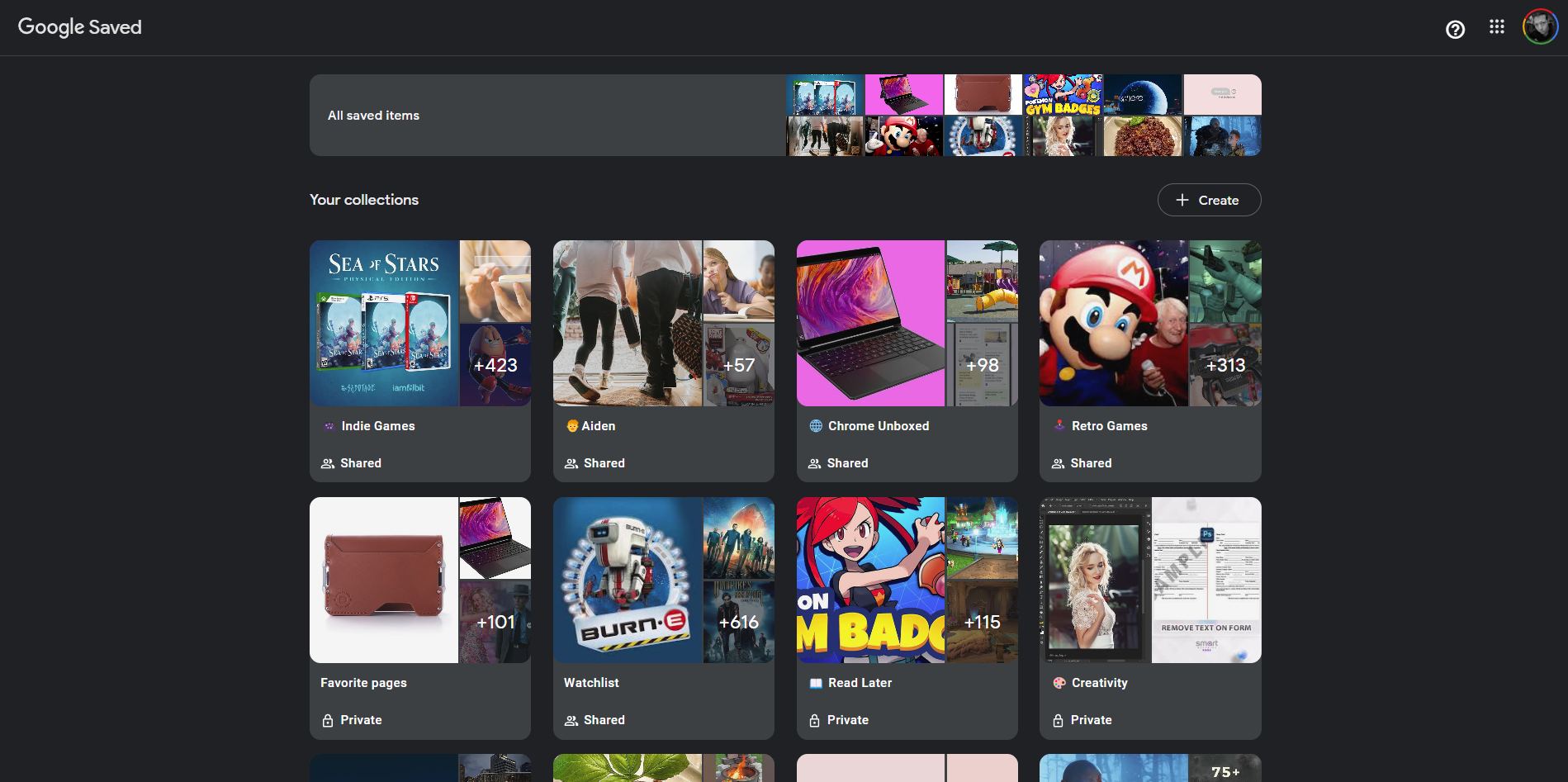
Task: Click the palette icon beside Creativity
Action: point(1059,683)
